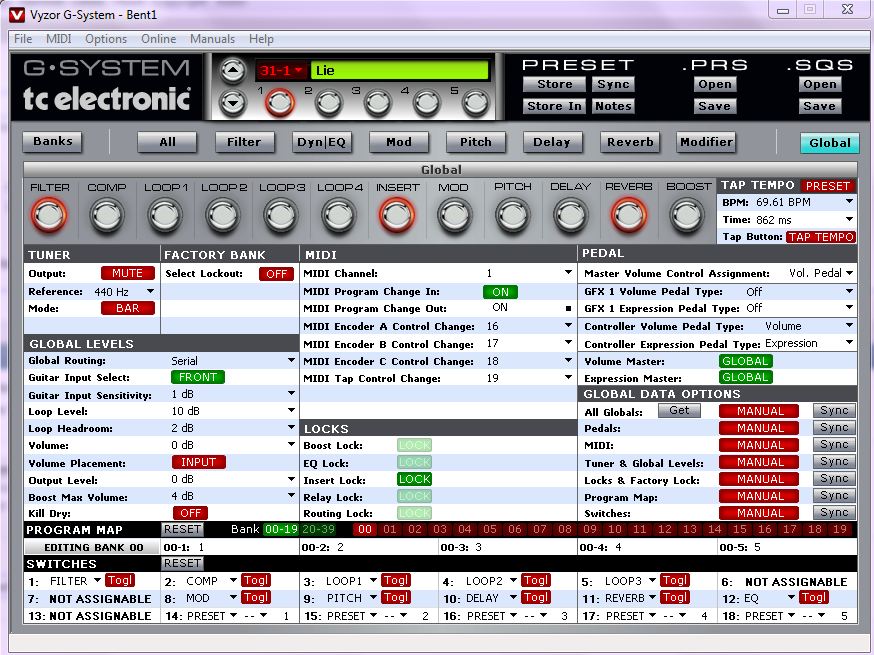The image size is (874, 655).
Task: Toggle the INSERT knob
Action: tap(397, 215)
